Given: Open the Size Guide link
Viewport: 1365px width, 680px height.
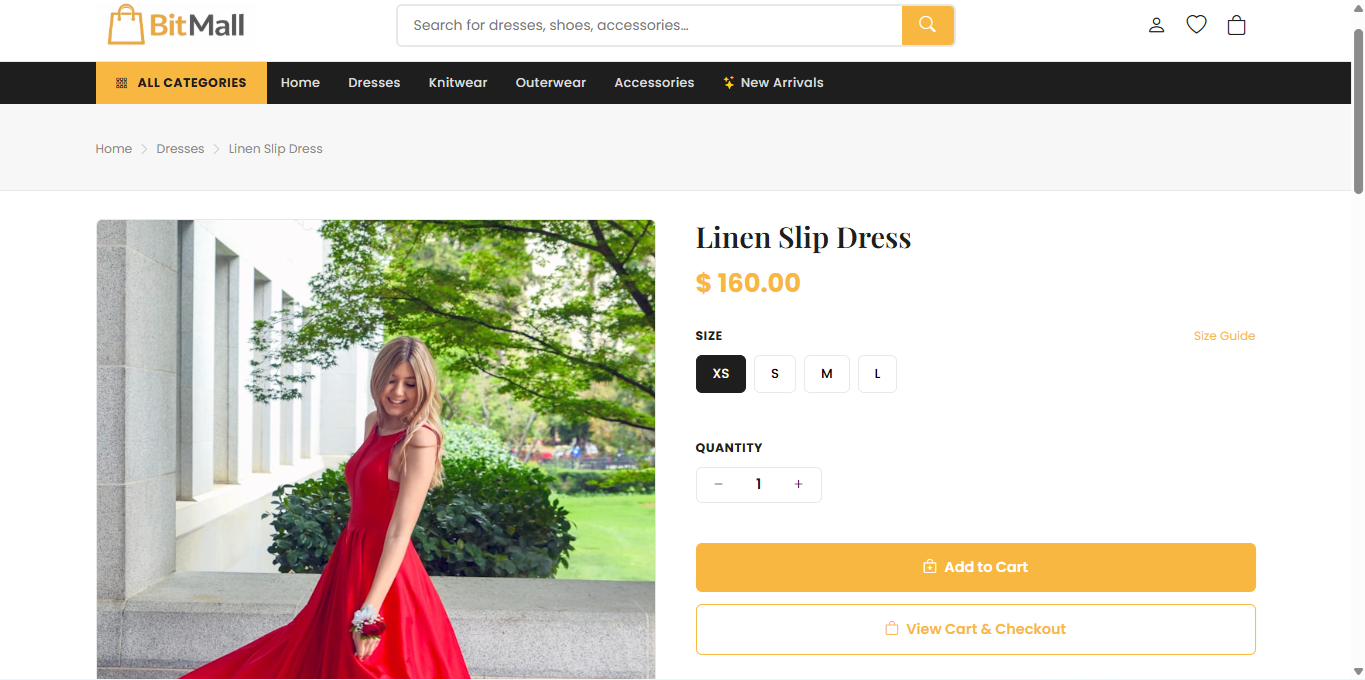Looking at the screenshot, I should (1224, 336).
